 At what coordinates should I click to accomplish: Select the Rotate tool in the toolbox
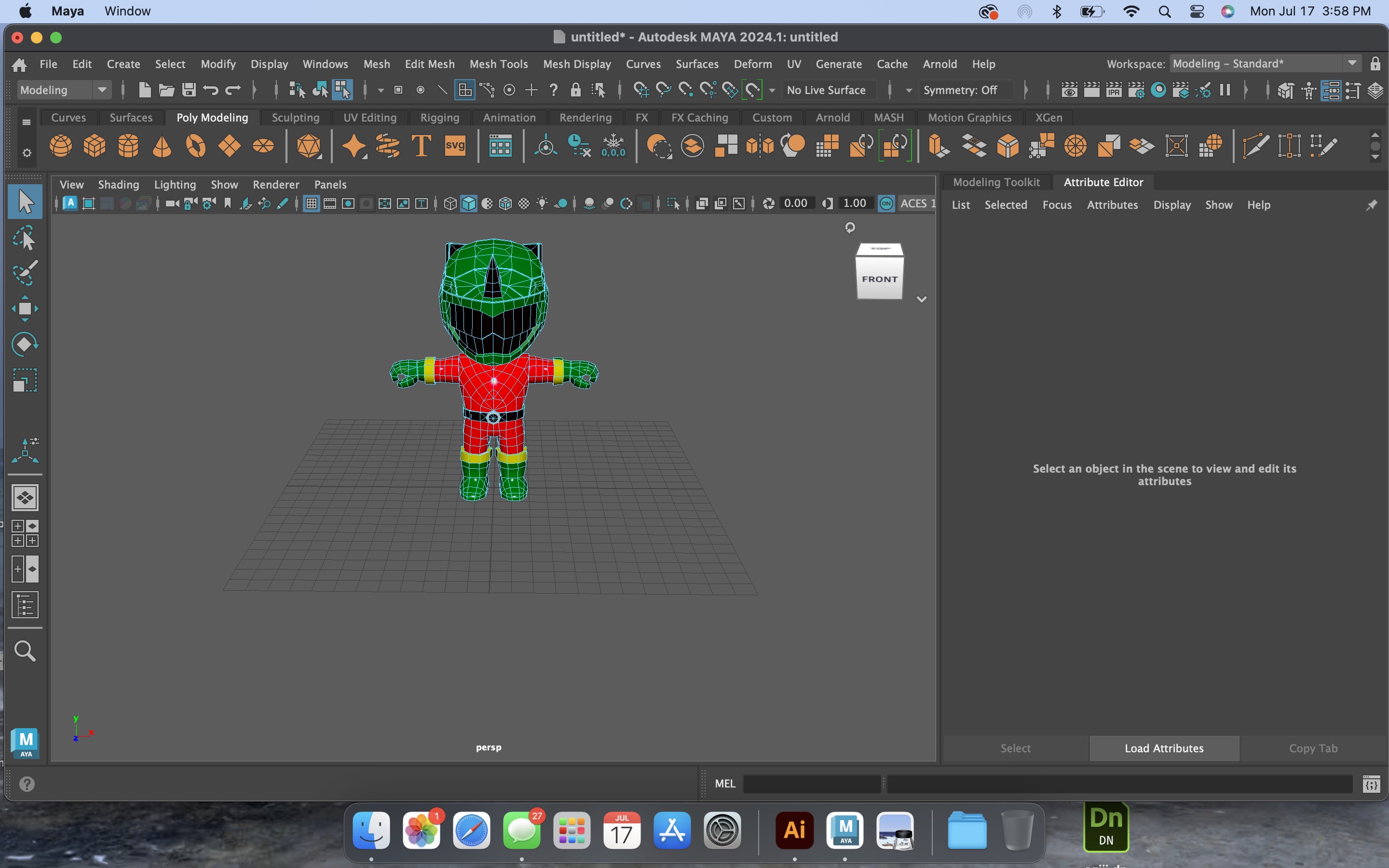pyautogui.click(x=25, y=344)
